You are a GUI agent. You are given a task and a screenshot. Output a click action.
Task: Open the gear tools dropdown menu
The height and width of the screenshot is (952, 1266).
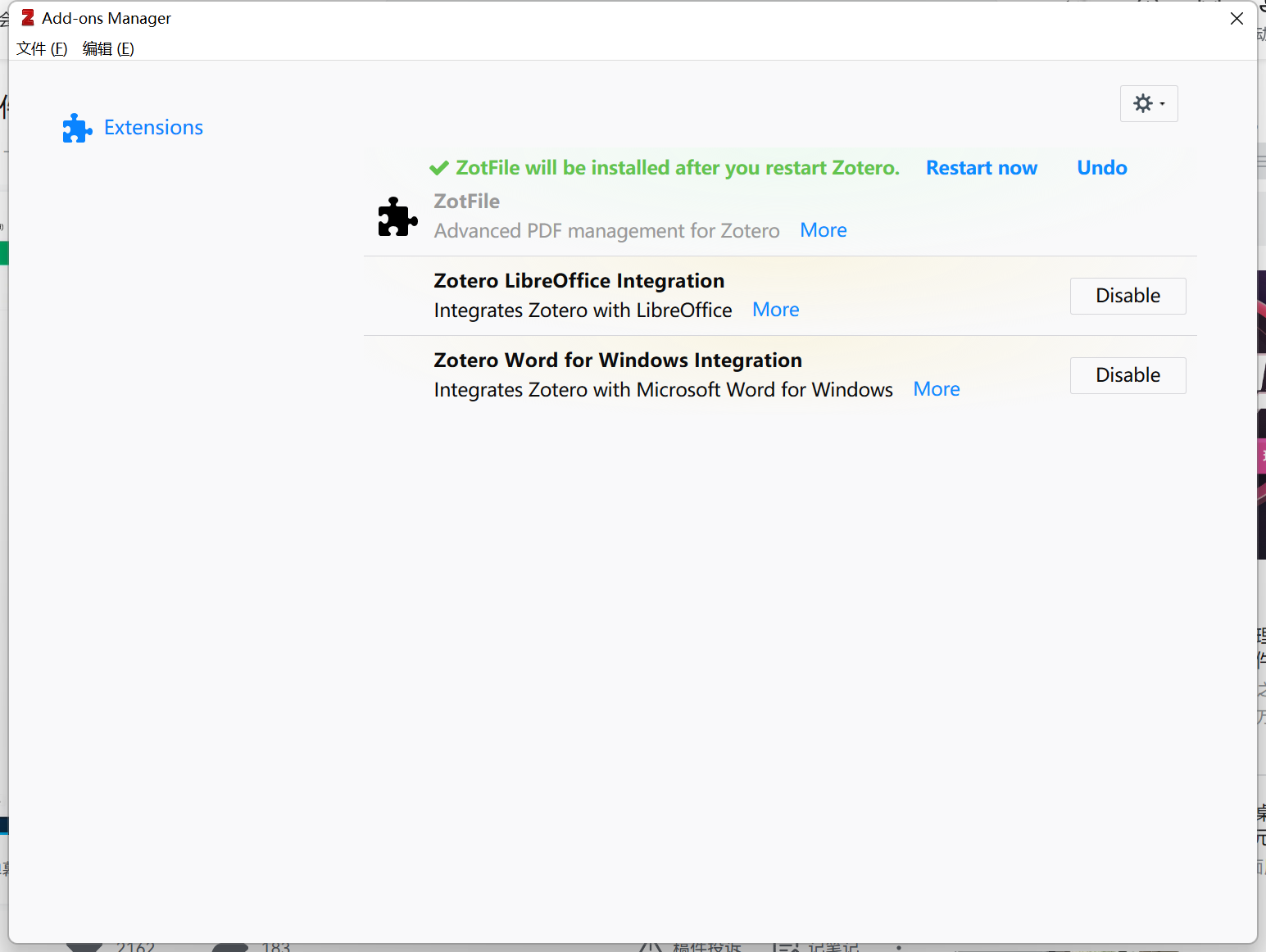1149,104
